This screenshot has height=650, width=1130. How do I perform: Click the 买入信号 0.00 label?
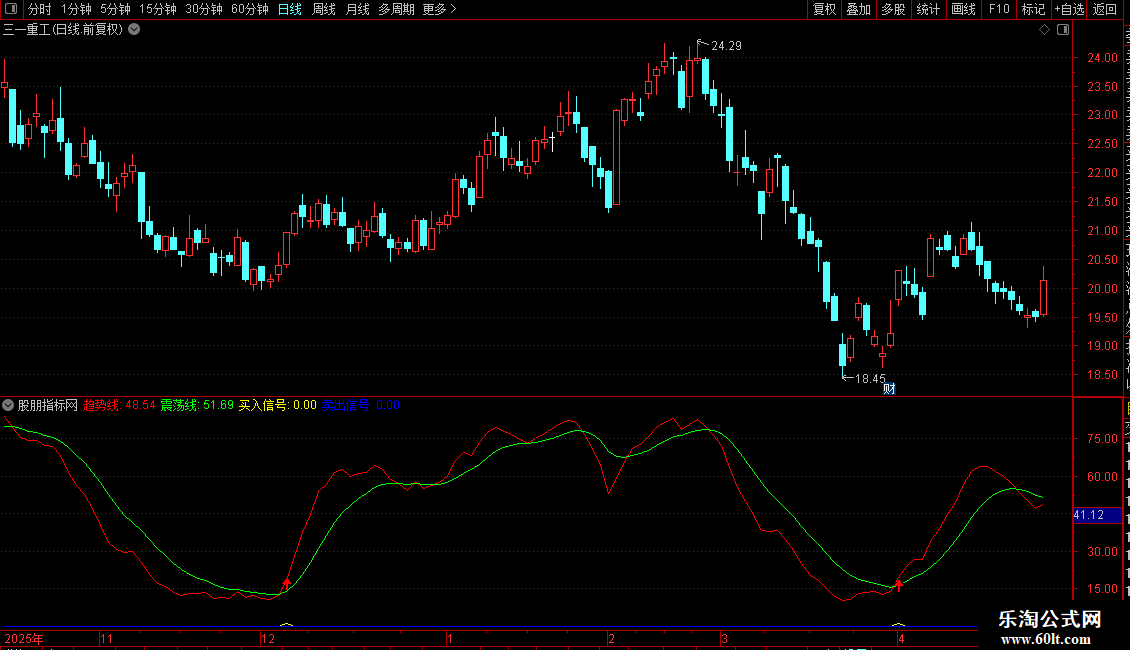coord(277,405)
